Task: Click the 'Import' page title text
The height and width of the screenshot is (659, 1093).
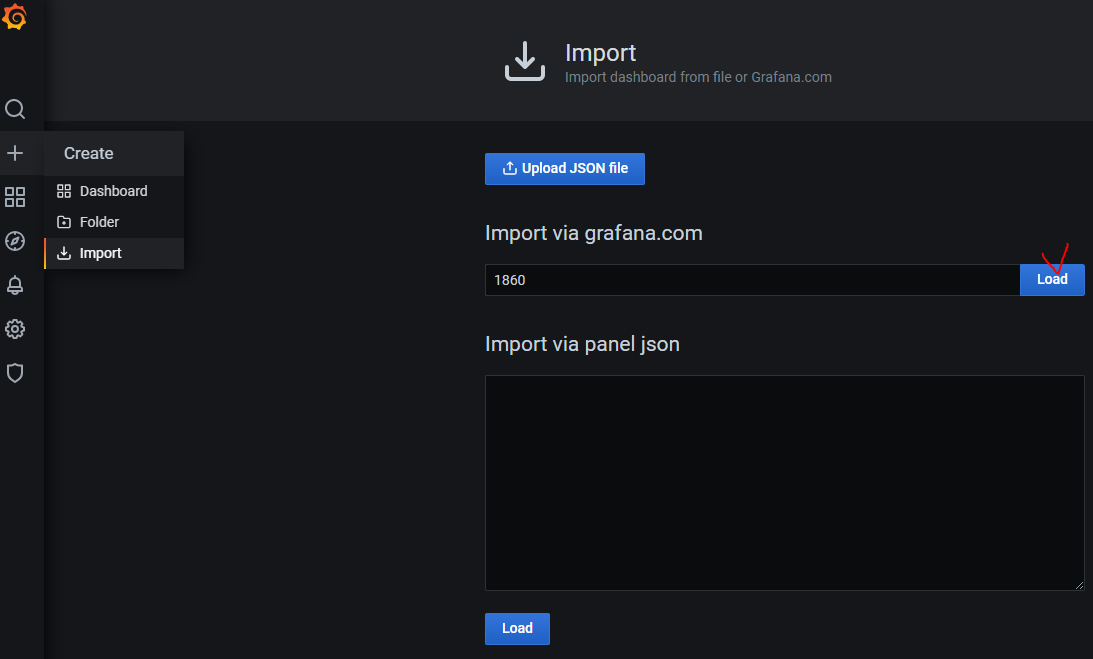Action: [x=600, y=53]
